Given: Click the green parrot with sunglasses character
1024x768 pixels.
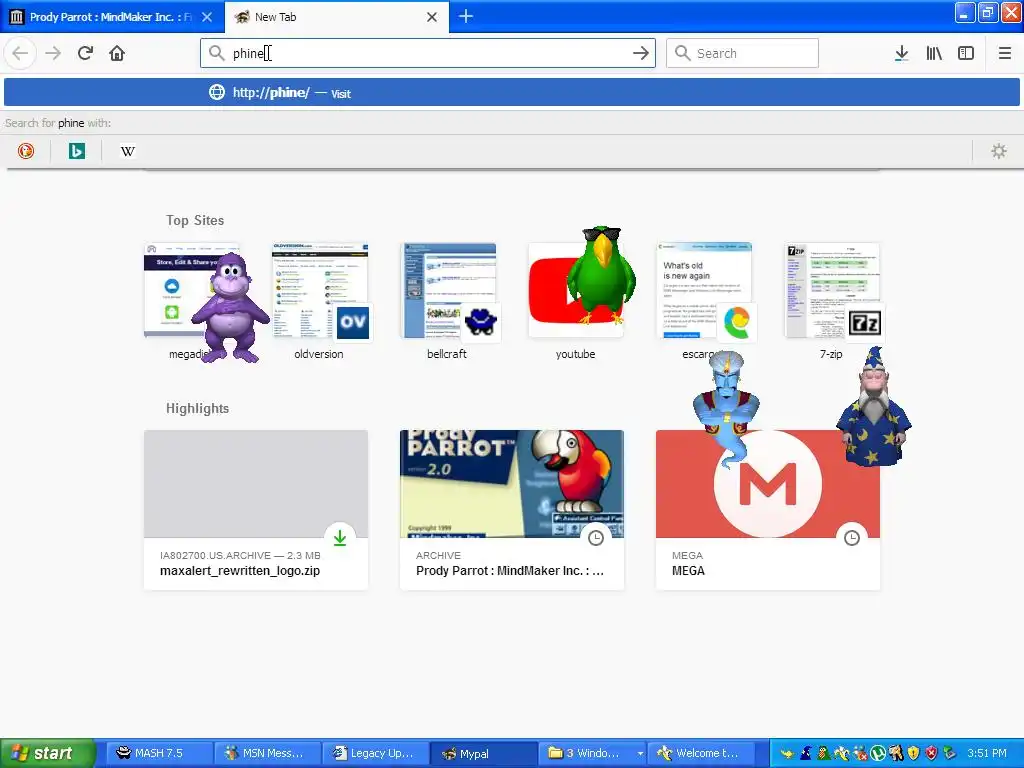Looking at the screenshot, I should click(601, 275).
